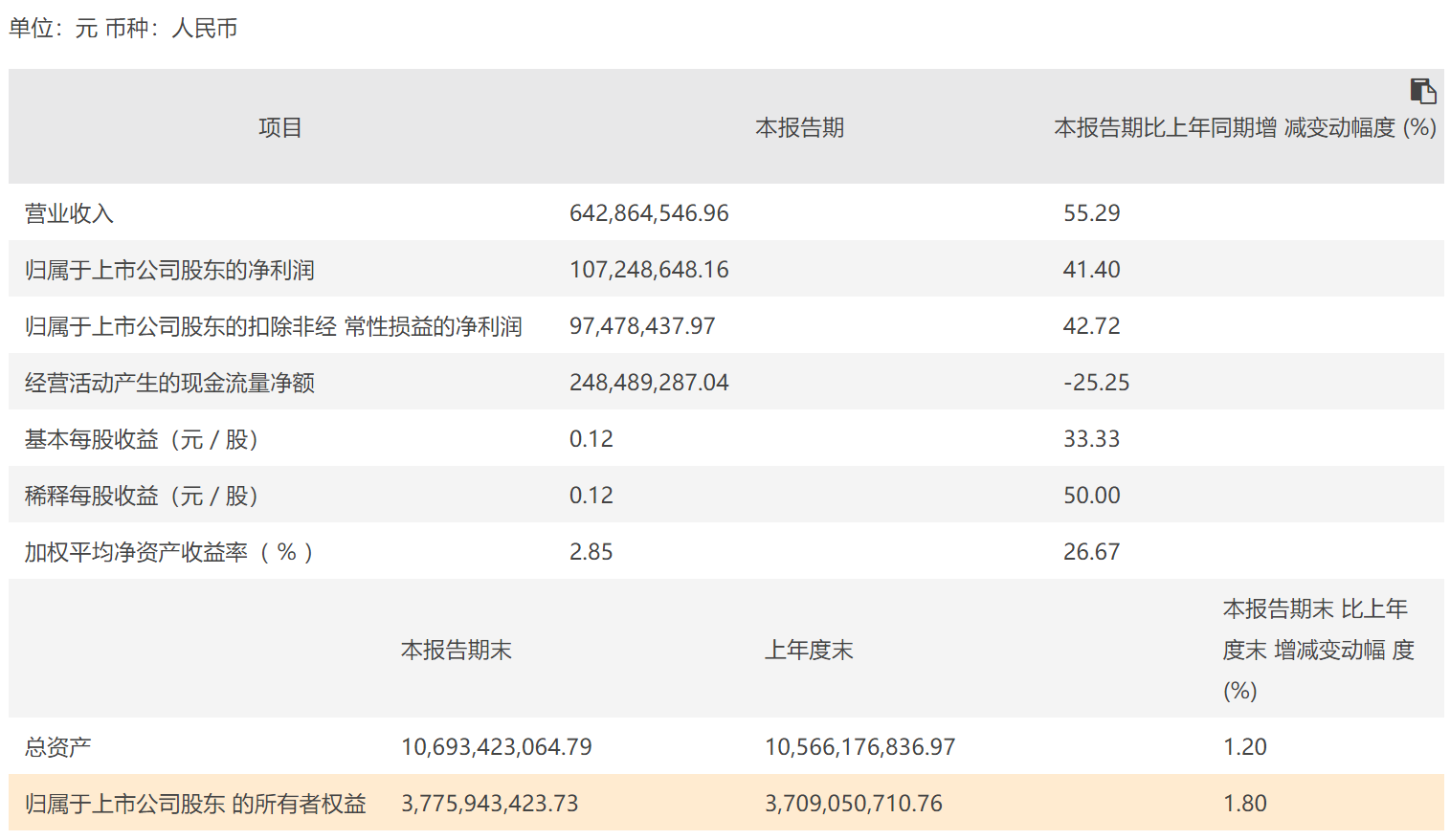Click ROE value 2.85

591,551
